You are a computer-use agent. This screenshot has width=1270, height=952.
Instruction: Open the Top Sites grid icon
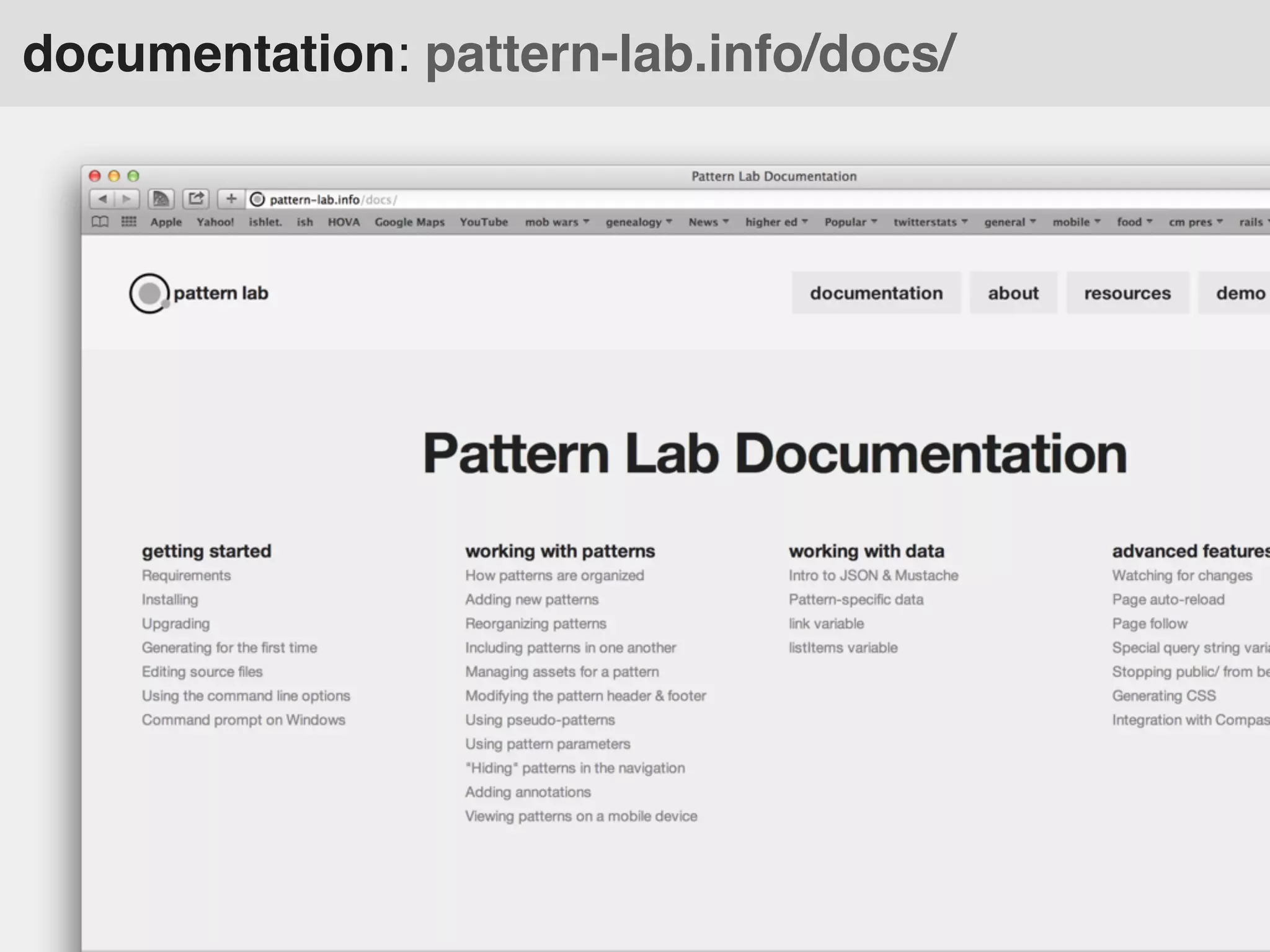click(128, 222)
